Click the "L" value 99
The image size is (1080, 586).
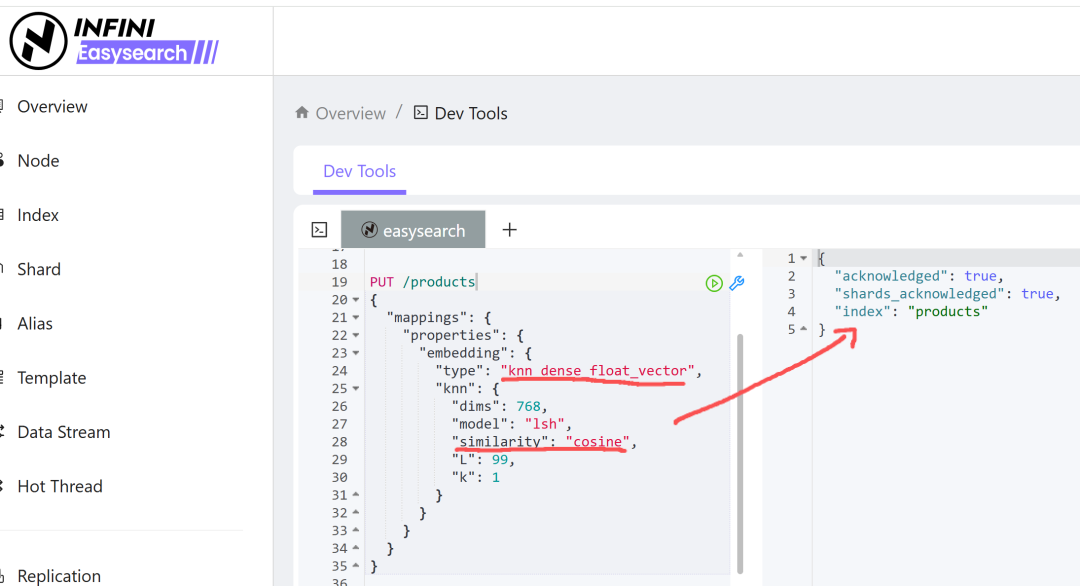[x=500, y=460]
